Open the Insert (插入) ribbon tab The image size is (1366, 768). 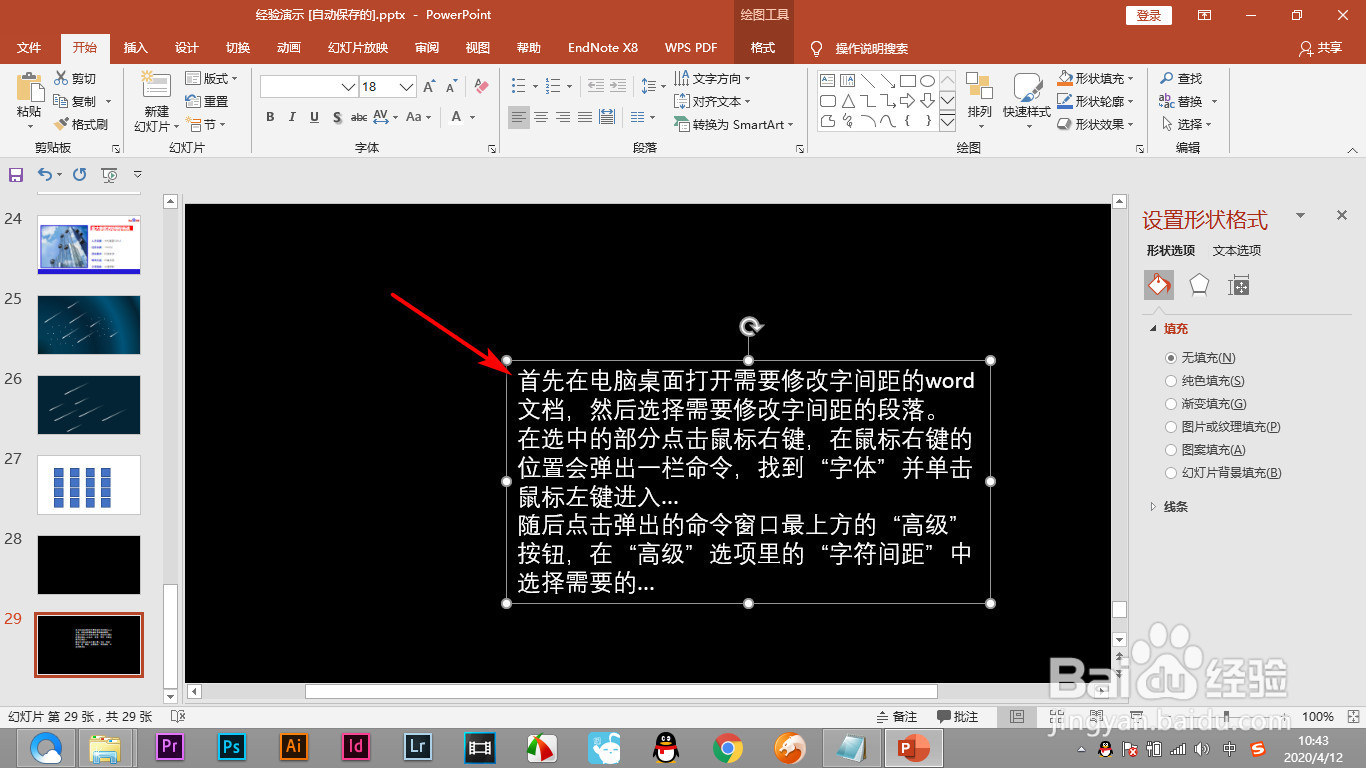[135, 47]
